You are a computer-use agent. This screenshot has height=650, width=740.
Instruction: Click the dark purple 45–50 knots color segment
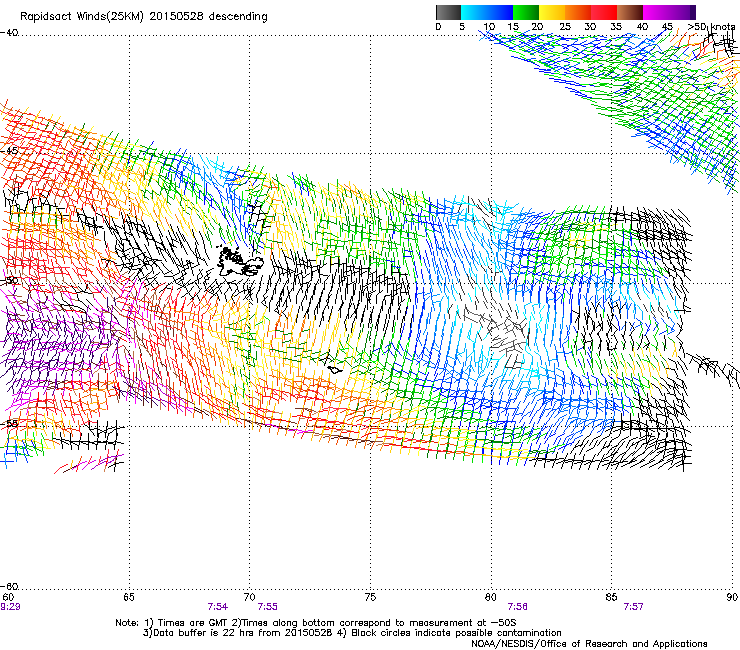point(682,12)
